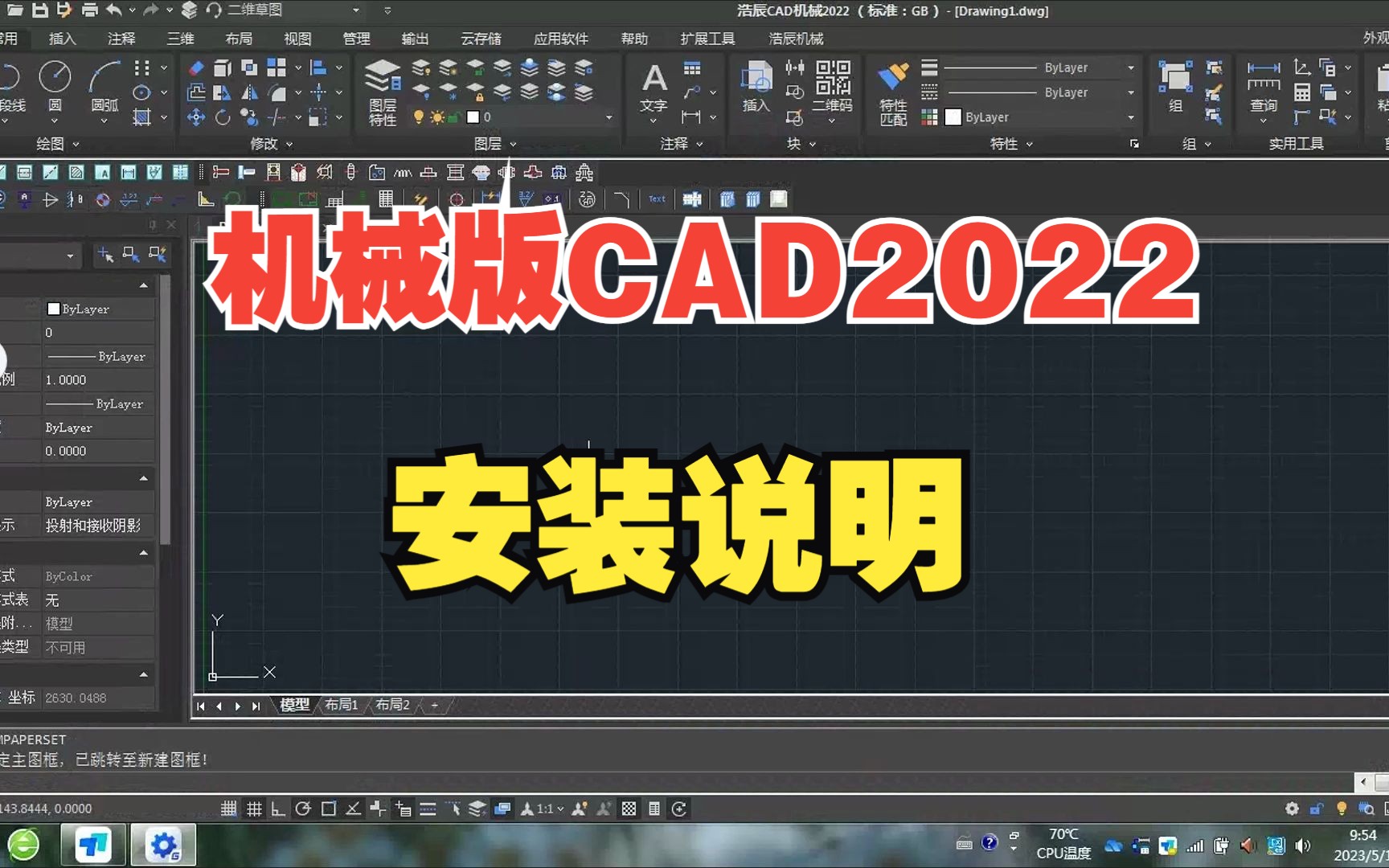Add new layout with plus tab
The width and height of the screenshot is (1389, 868).
coord(435,705)
